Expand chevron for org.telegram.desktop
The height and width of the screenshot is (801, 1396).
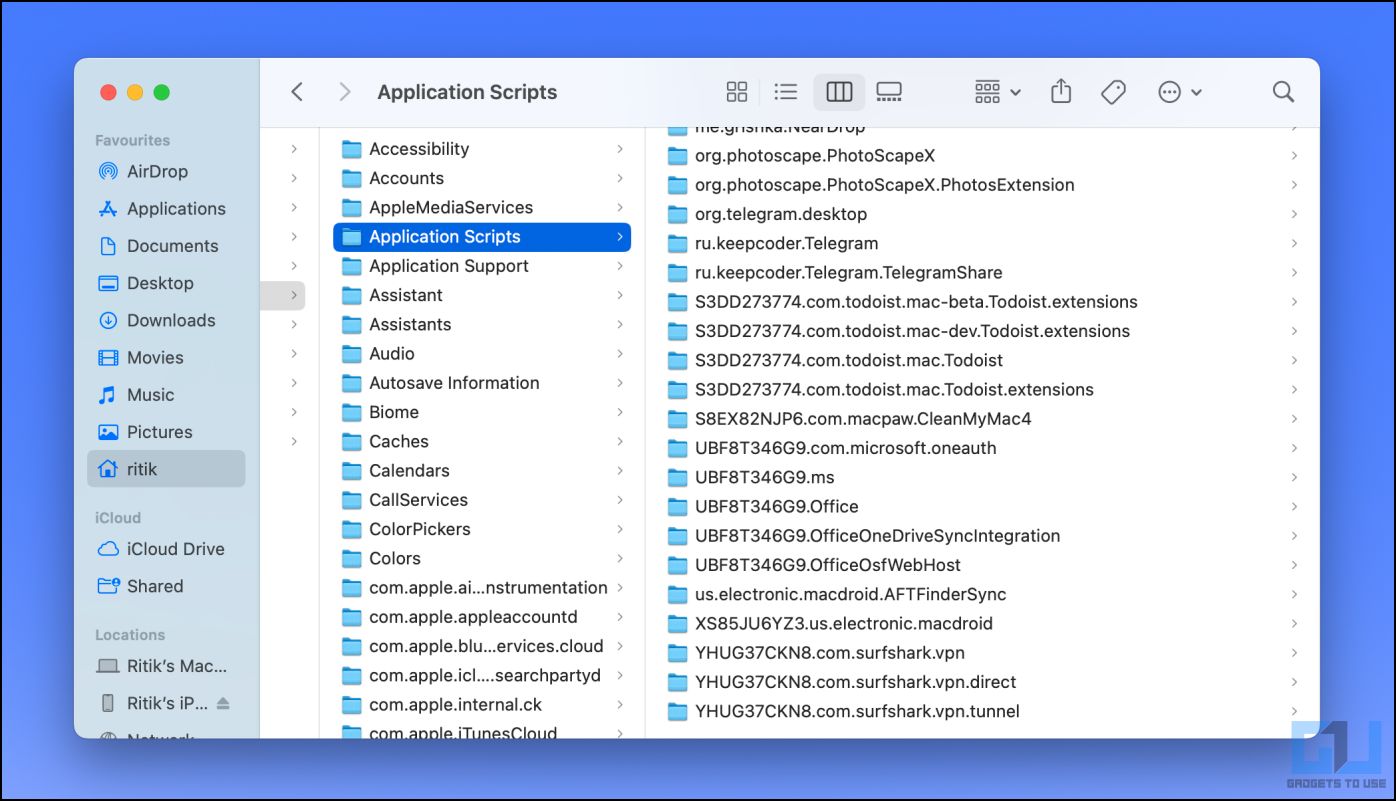[x=1294, y=214]
